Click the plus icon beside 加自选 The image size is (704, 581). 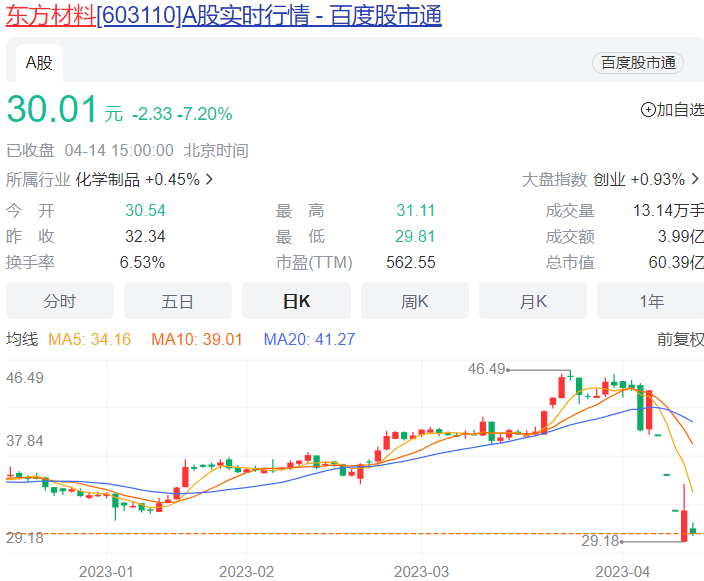point(648,110)
